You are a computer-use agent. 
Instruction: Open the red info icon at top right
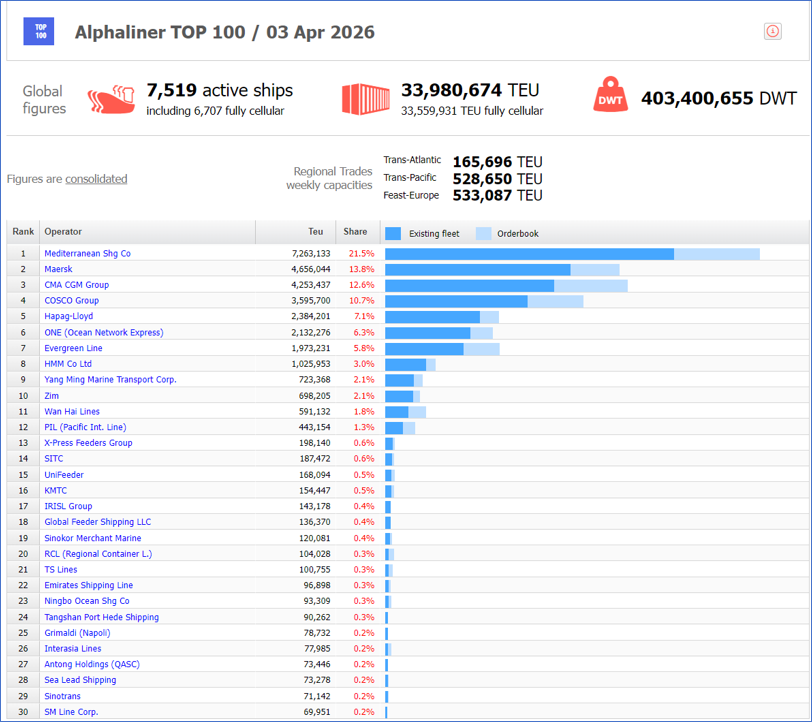[772, 32]
